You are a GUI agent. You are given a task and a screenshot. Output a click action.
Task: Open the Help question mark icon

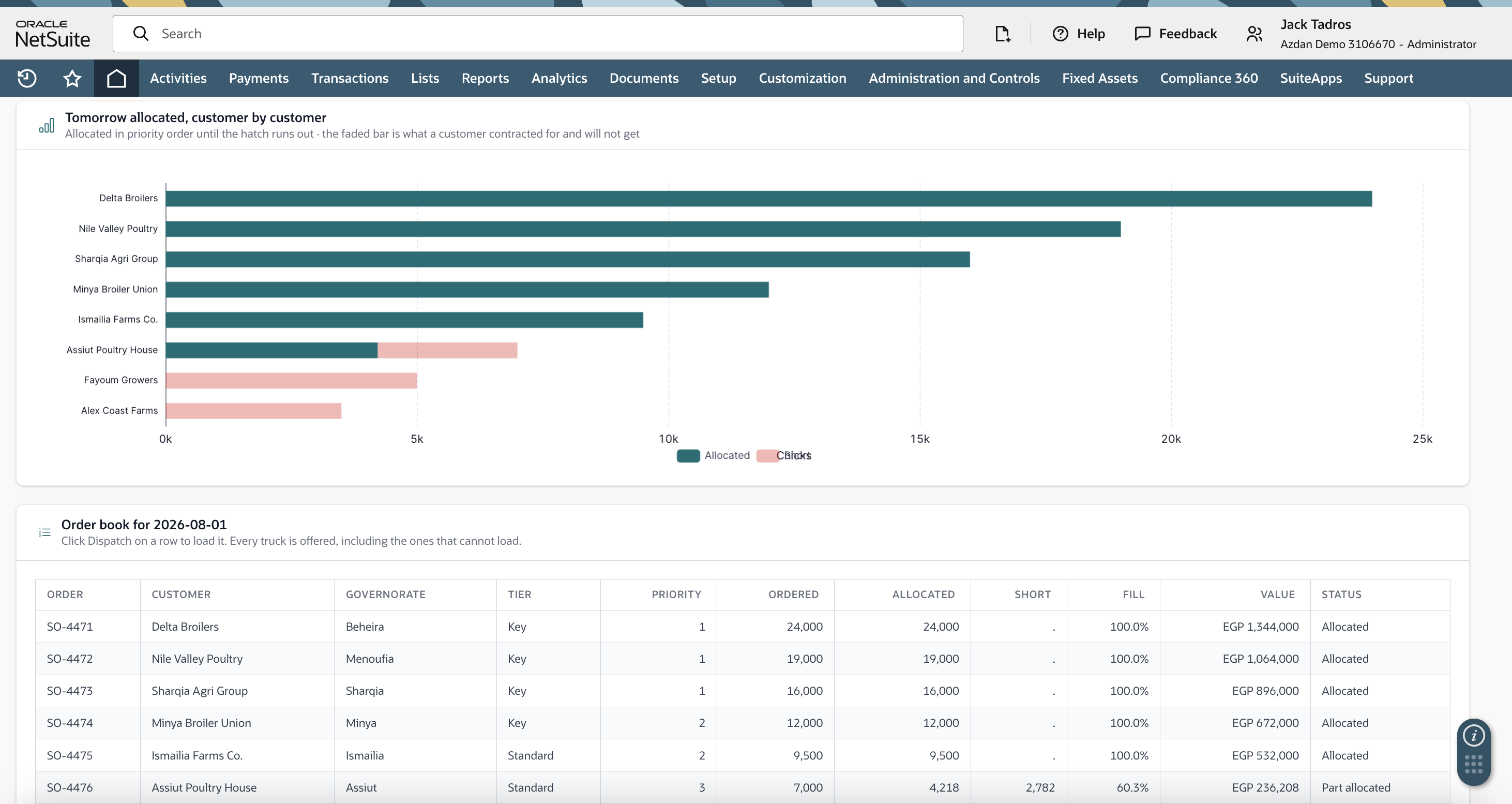tap(1060, 34)
